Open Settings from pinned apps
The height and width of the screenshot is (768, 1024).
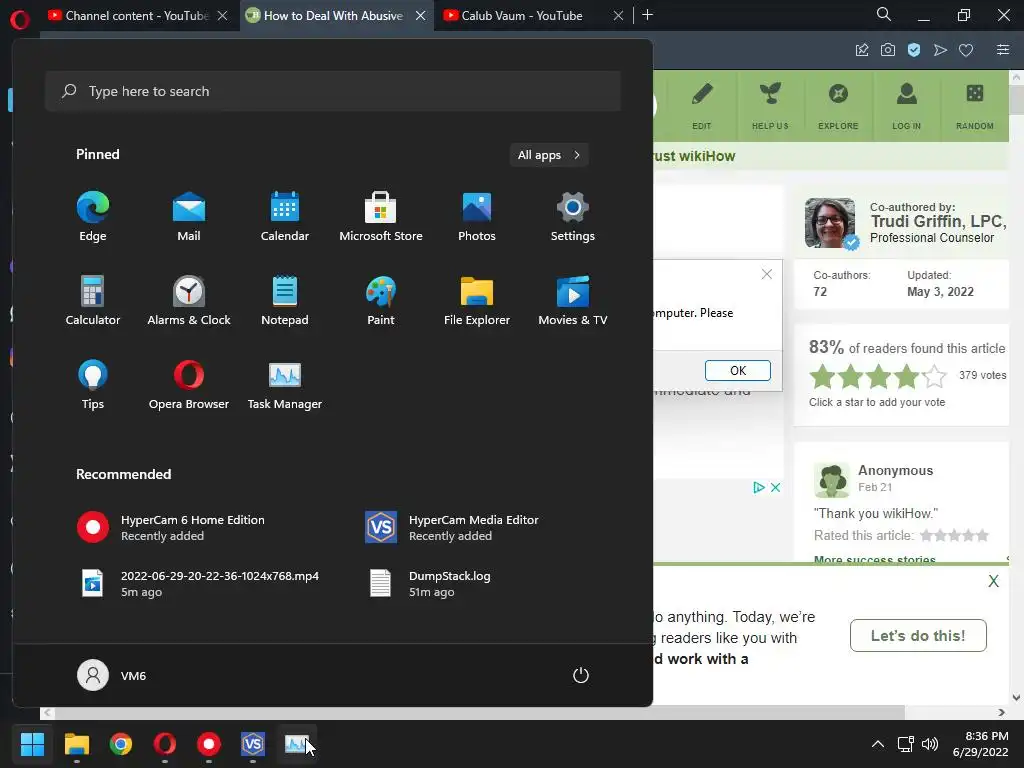(x=573, y=217)
